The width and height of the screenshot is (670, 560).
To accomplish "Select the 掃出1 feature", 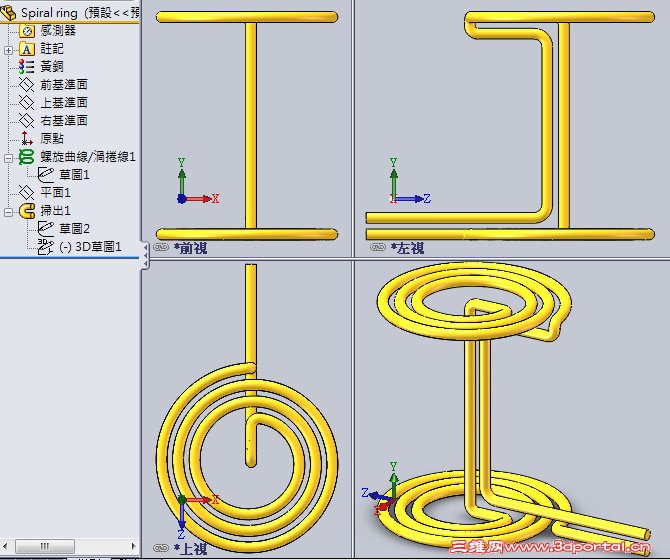I will pos(55,211).
